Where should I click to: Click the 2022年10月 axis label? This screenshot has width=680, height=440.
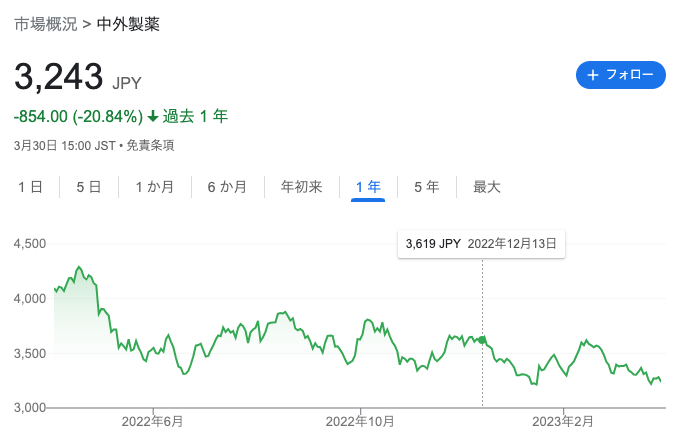360,421
